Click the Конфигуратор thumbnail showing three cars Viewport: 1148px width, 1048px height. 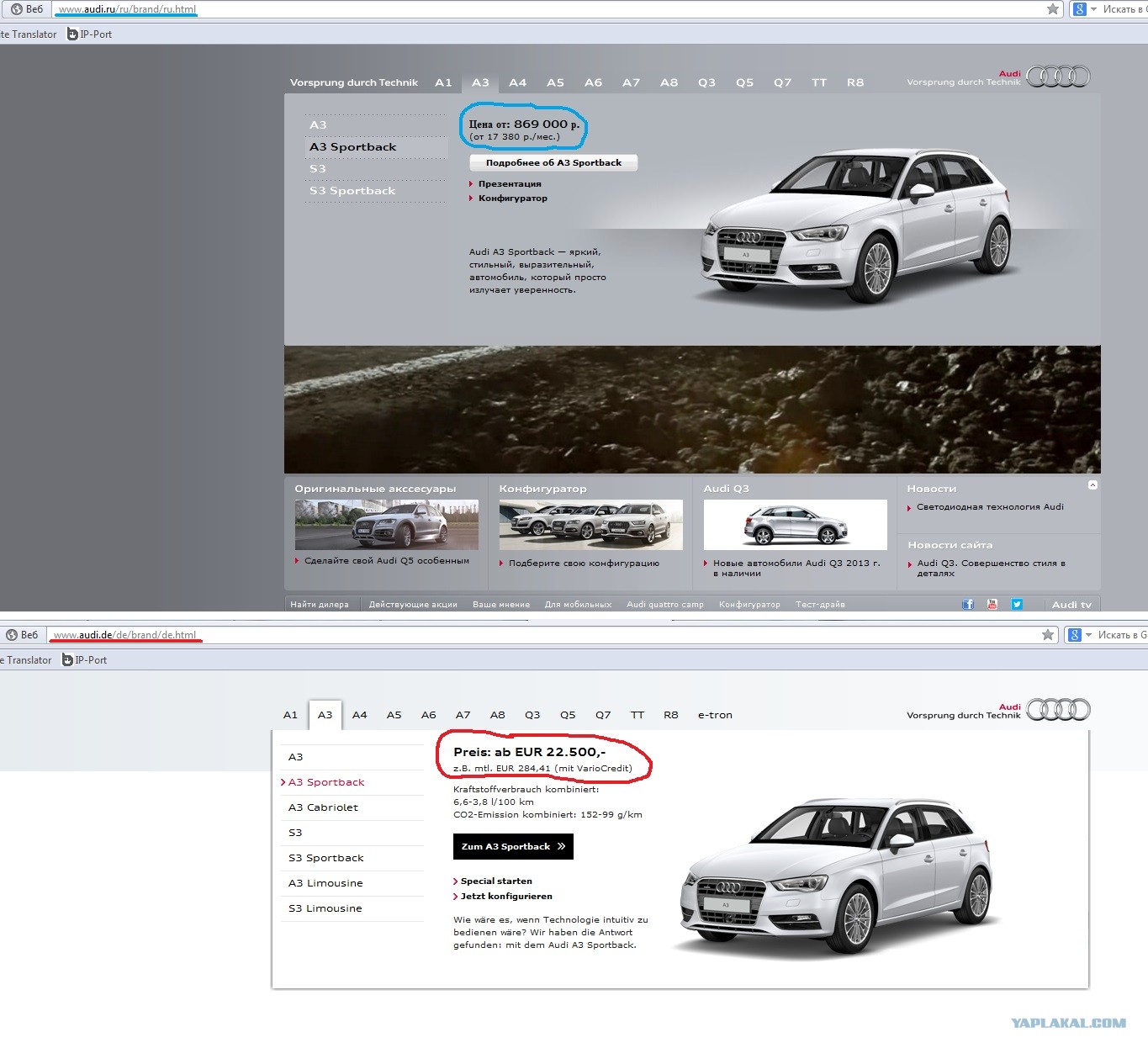tap(591, 525)
